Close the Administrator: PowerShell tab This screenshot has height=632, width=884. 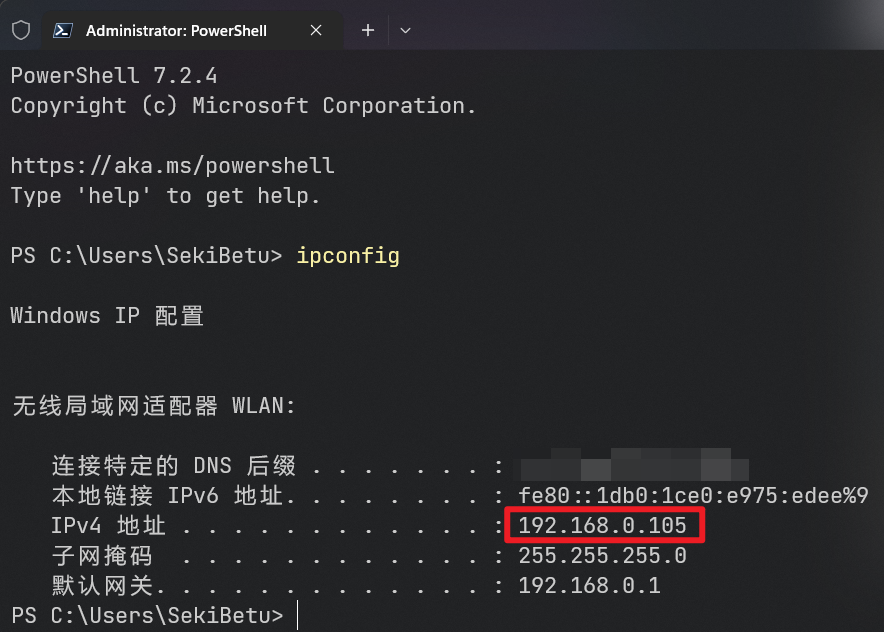click(x=316, y=30)
